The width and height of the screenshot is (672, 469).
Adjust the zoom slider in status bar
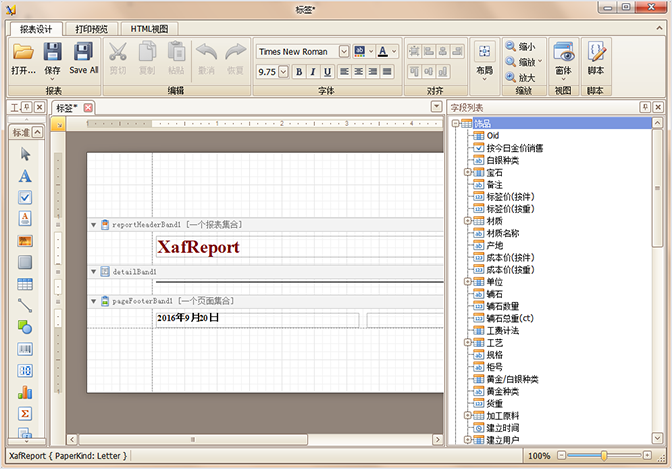[604, 456]
